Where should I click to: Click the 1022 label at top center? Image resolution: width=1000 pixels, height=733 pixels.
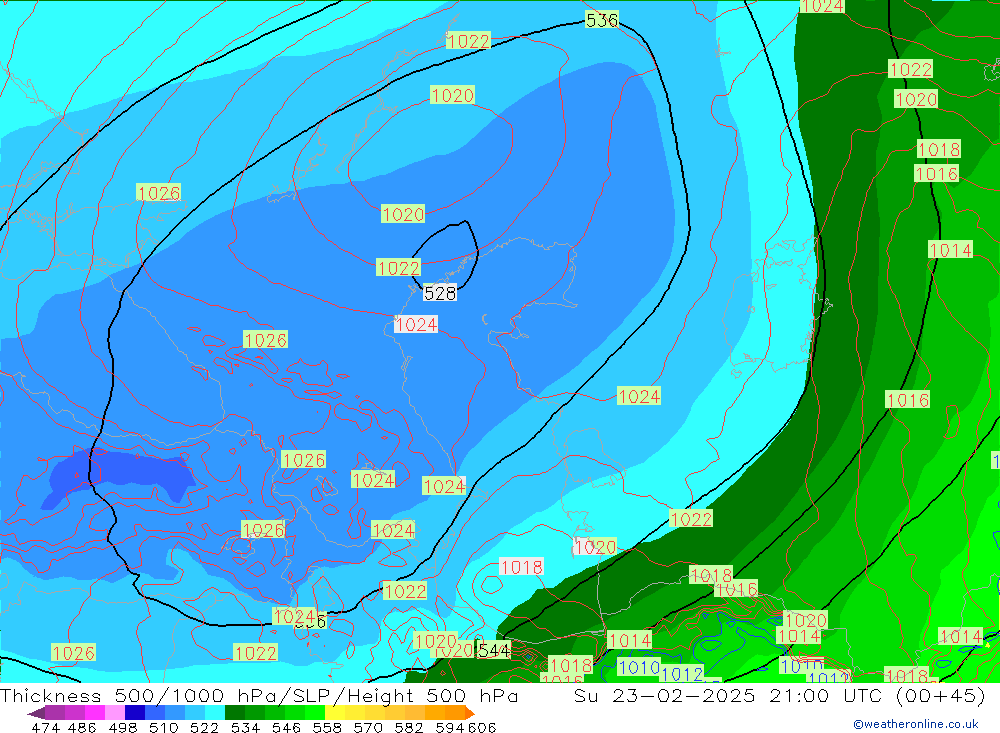pyautogui.click(x=468, y=41)
